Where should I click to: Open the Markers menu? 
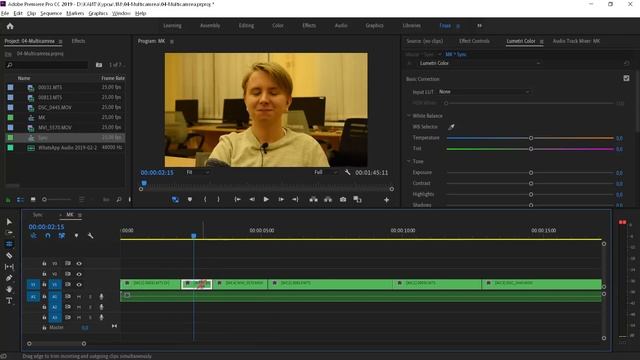click(x=75, y=13)
